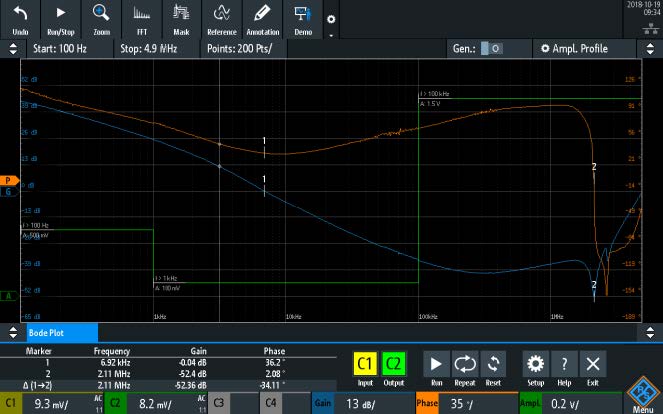This screenshot has height=414, width=663.
Task: Select the Mask test tool
Action: point(181,18)
